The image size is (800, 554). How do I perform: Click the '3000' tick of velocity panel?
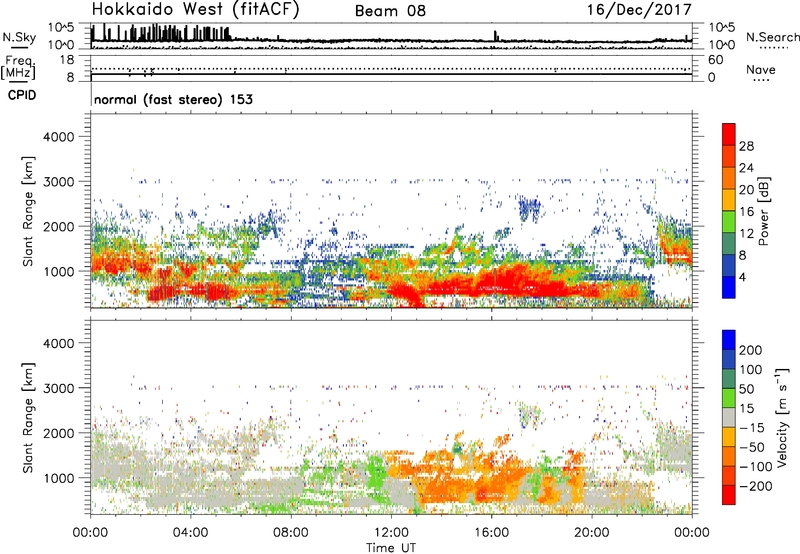pyautogui.click(x=59, y=388)
